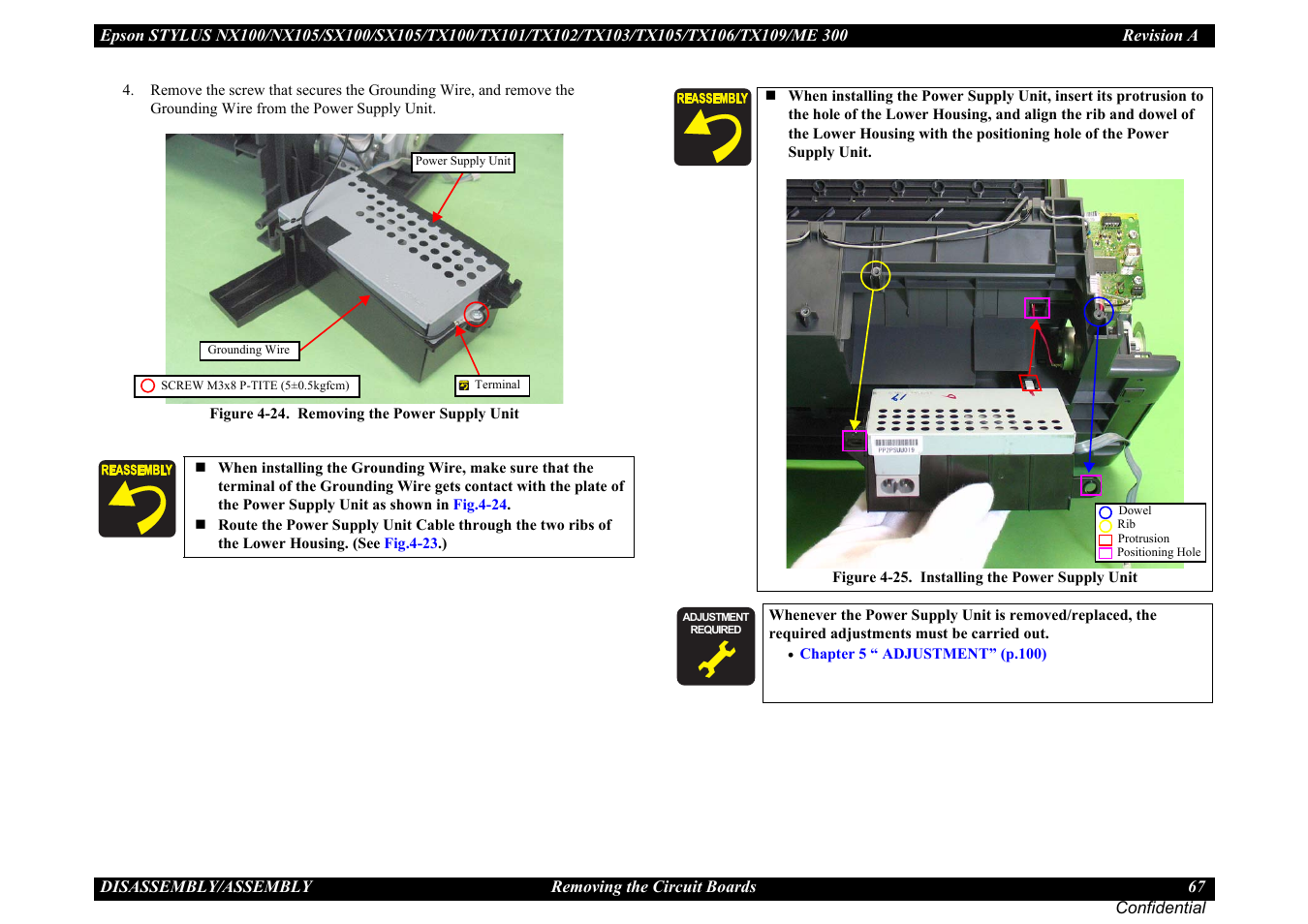Open the Chapter 5 "ADJUSTMENT" (p.100) link
The height and width of the screenshot is (924, 1308).
922,654
